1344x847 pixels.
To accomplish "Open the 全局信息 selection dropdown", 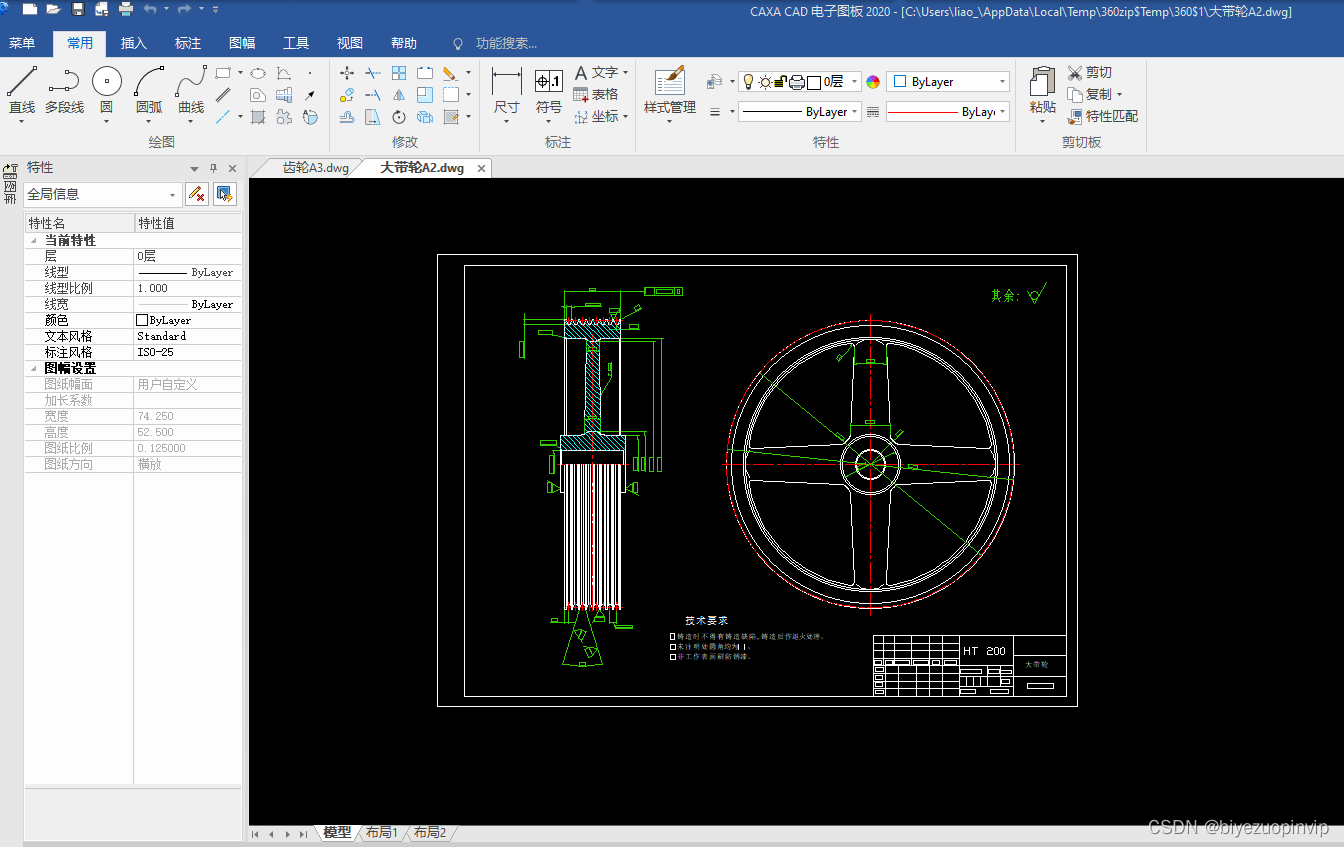I will [x=103, y=194].
